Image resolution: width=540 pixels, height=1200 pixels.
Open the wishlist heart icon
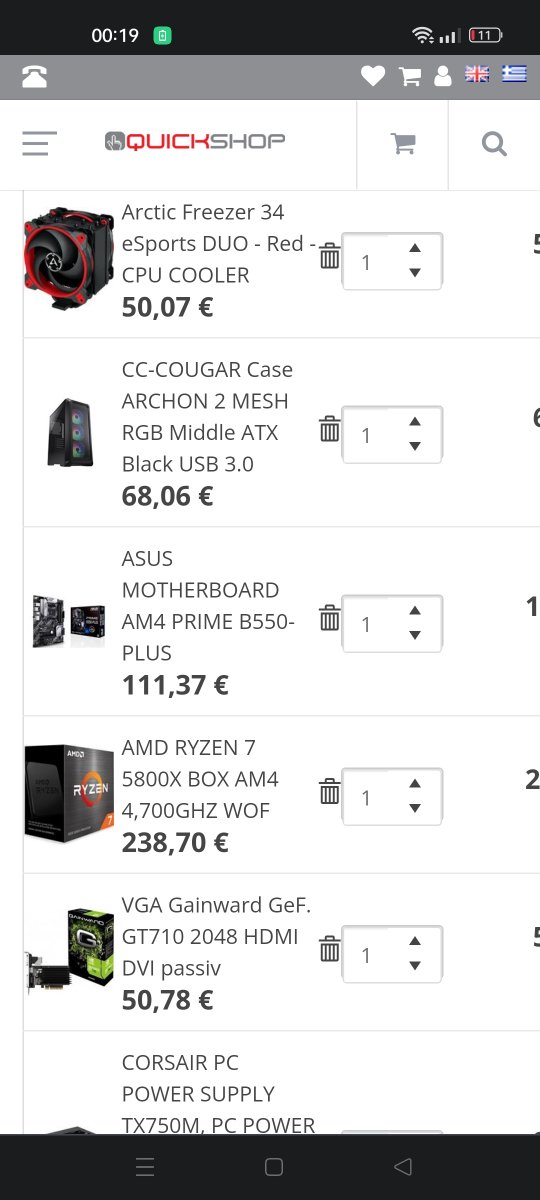pos(373,76)
